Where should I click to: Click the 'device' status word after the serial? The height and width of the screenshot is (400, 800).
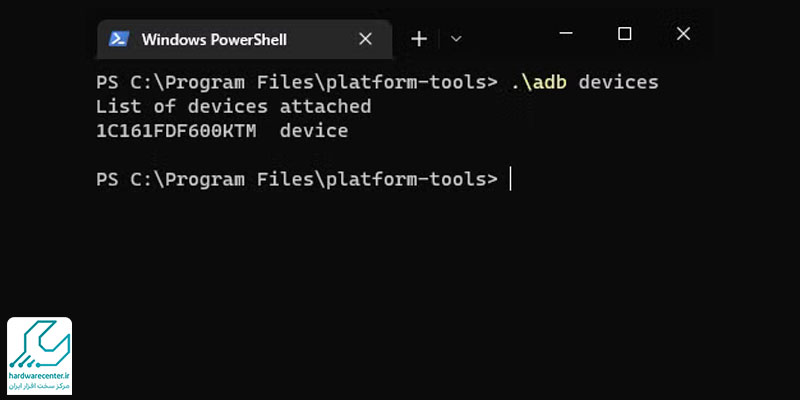tap(314, 131)
